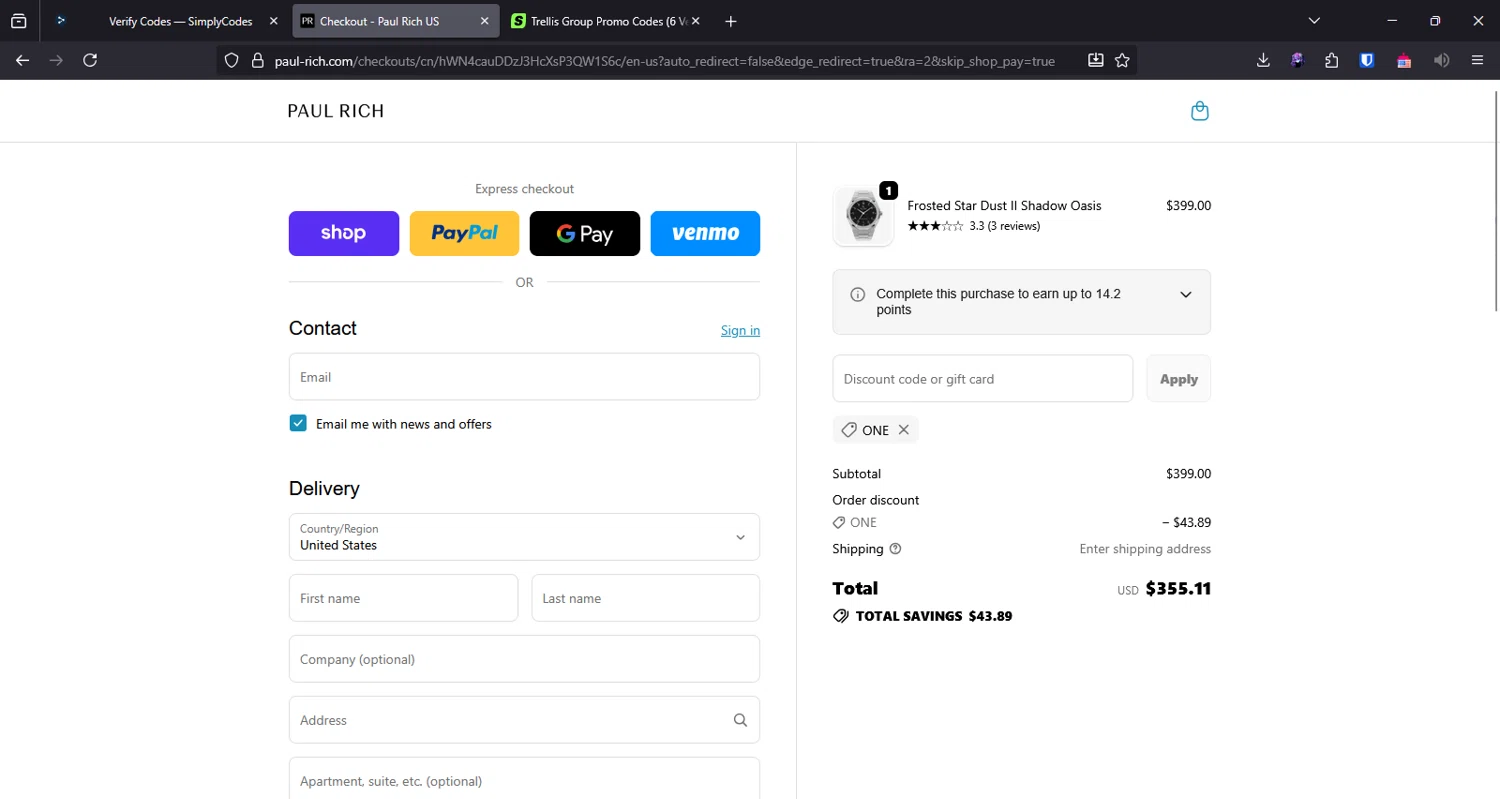Viewport: 1500px width, 799px height.
Task: Bookmark this page with the star icon
Action: 1122,60
